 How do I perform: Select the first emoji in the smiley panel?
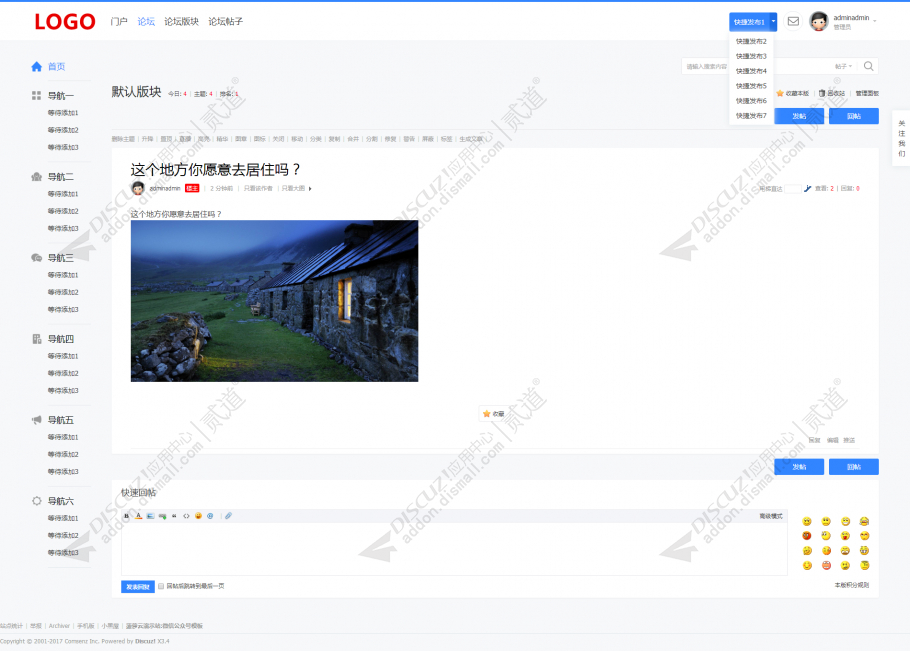point(807,522)
